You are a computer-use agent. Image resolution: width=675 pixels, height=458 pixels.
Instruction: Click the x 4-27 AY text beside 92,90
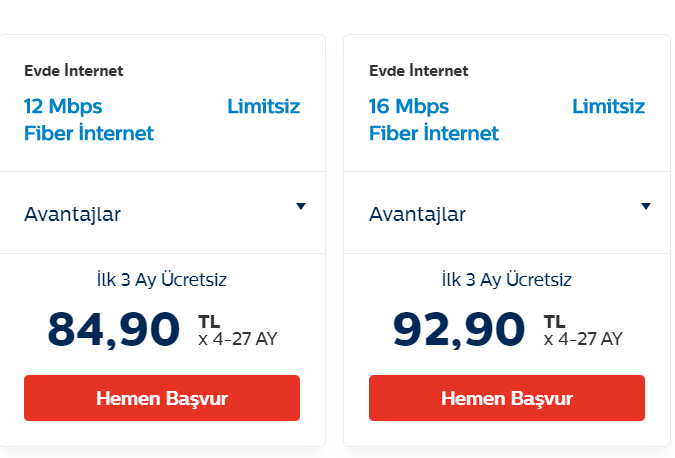pyautogui.click(x=583, y=339)
